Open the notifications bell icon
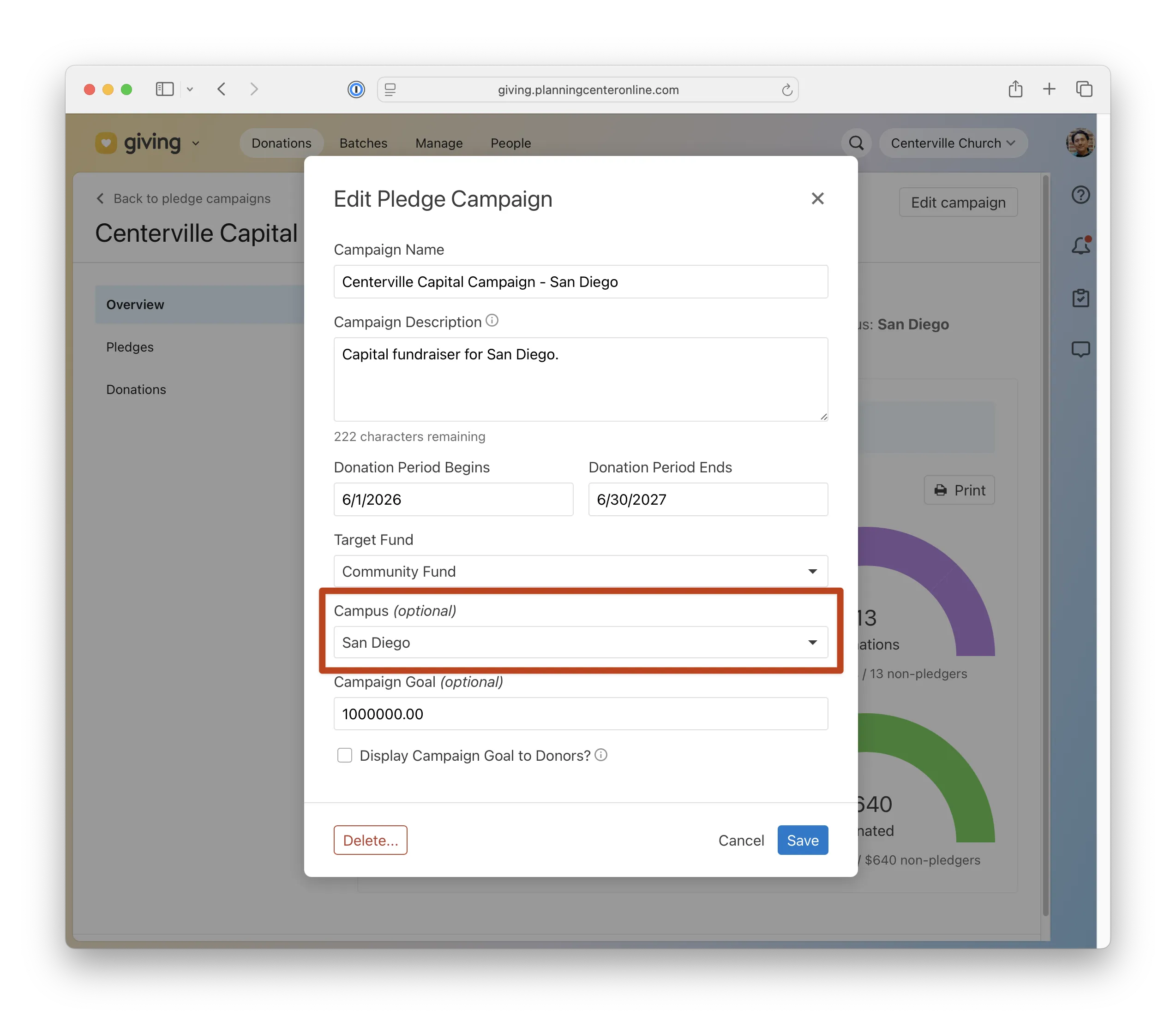Viewport: 1176px width, 1014px height. (1080, 246)
